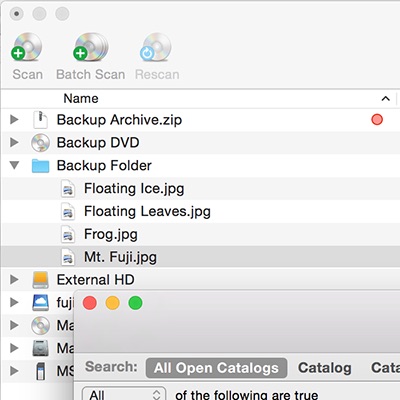The width and height of the screenshot is (400, 400).
Task: Select the Frog.jpg file
Action: click(111, 234)
